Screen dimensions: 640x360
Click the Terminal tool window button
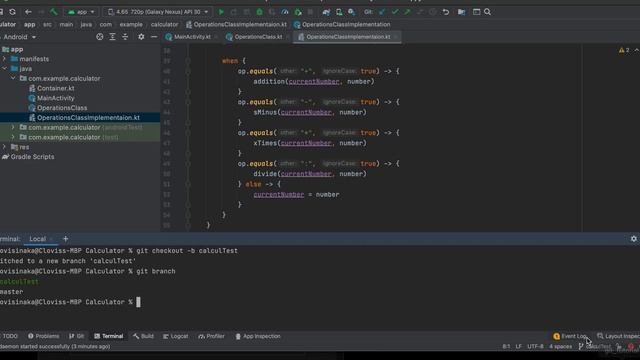pyautogui.click(x=109, y=336)
